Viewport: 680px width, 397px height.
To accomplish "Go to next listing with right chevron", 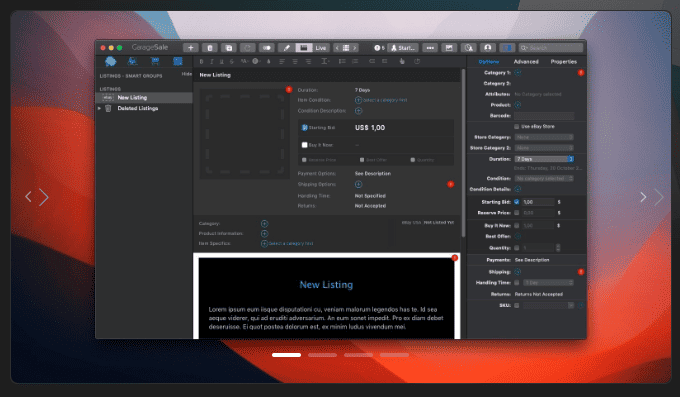I will 355,48.
